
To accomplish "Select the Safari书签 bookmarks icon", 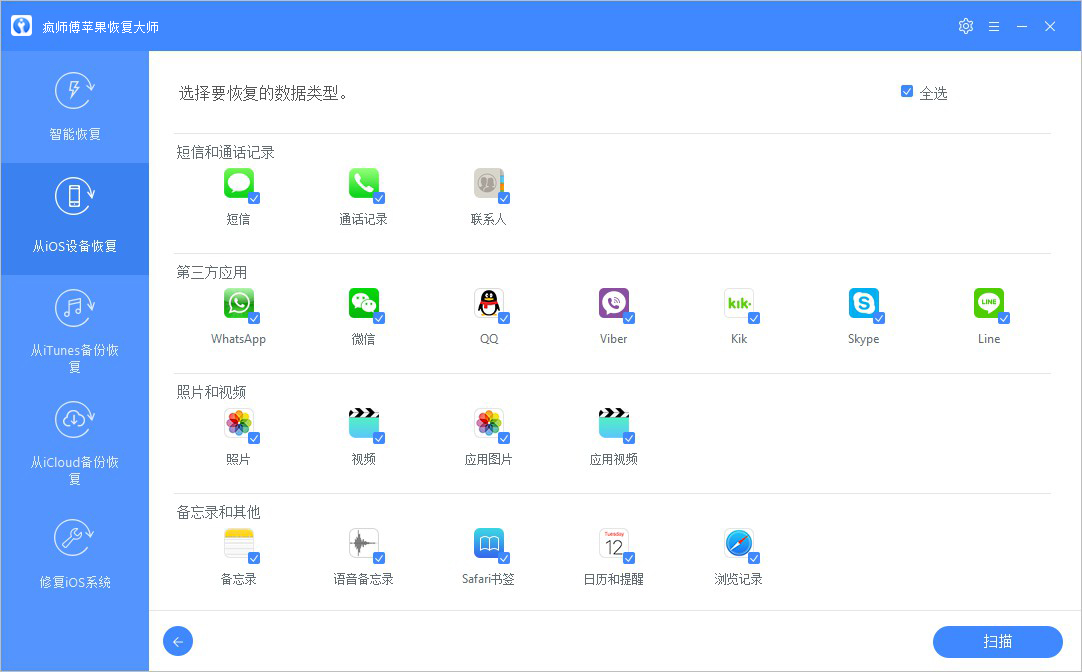I will (x=488, y=544).
